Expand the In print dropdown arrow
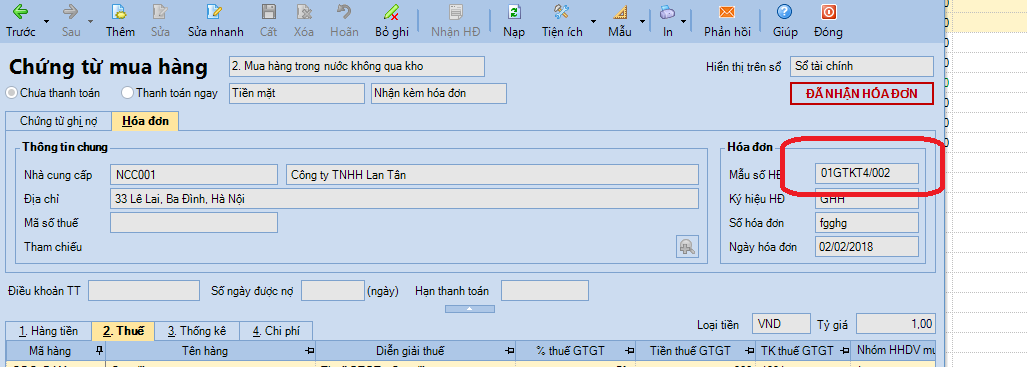This screenshot has width=1027, height=367. (684, 22)
